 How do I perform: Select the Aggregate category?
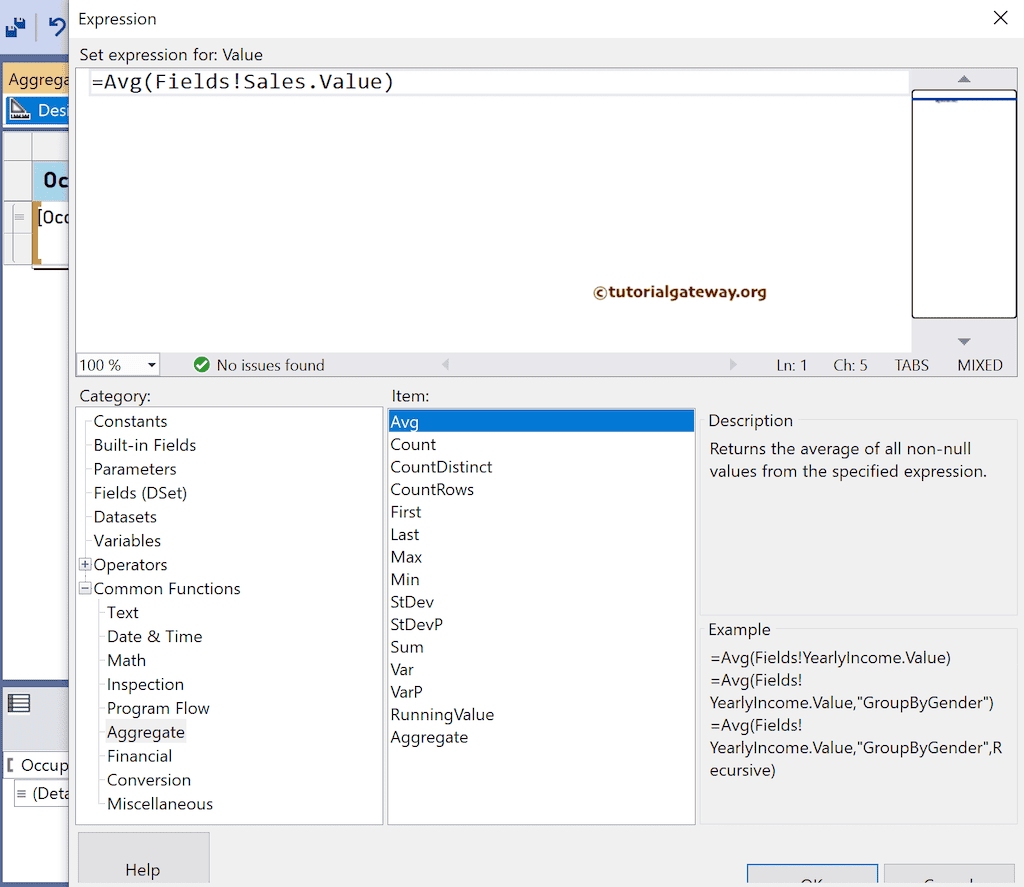(145, 731)
